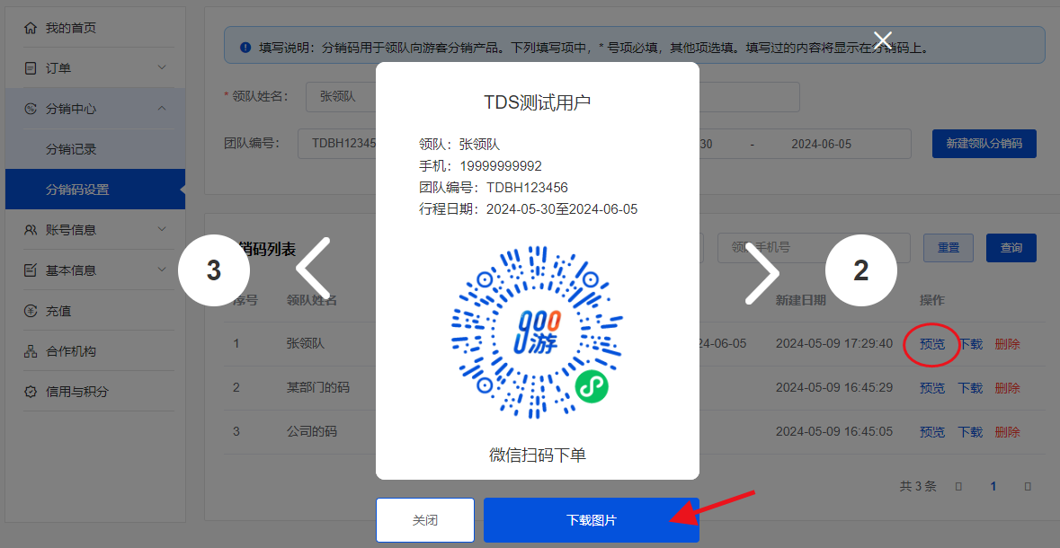Click the 查询 button
Image resolution: width=1060 pixels, height=548 pixels.
pos(1011,247)
